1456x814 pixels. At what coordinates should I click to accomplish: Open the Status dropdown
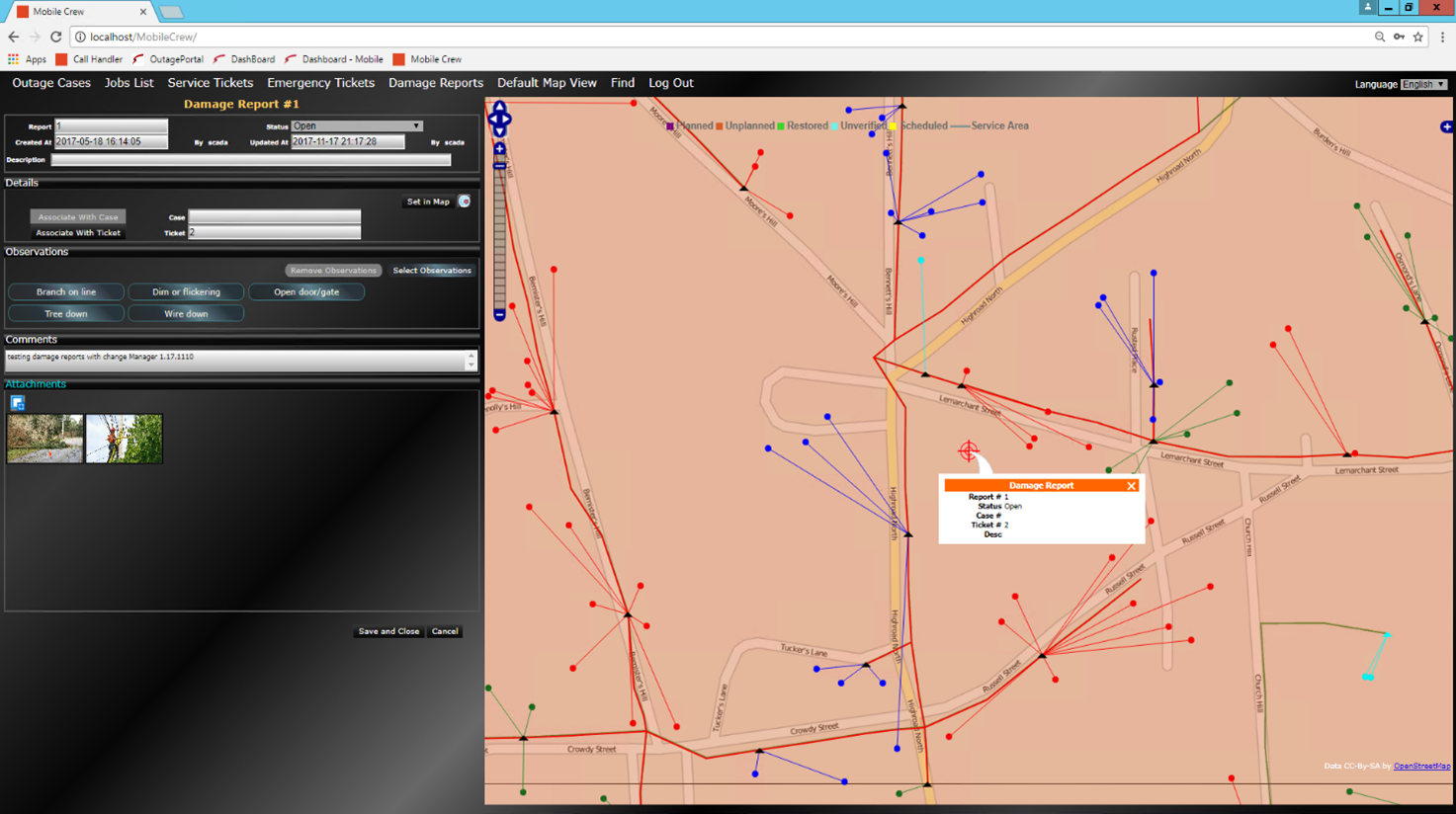pyautogui.click(x=356, y=126)
